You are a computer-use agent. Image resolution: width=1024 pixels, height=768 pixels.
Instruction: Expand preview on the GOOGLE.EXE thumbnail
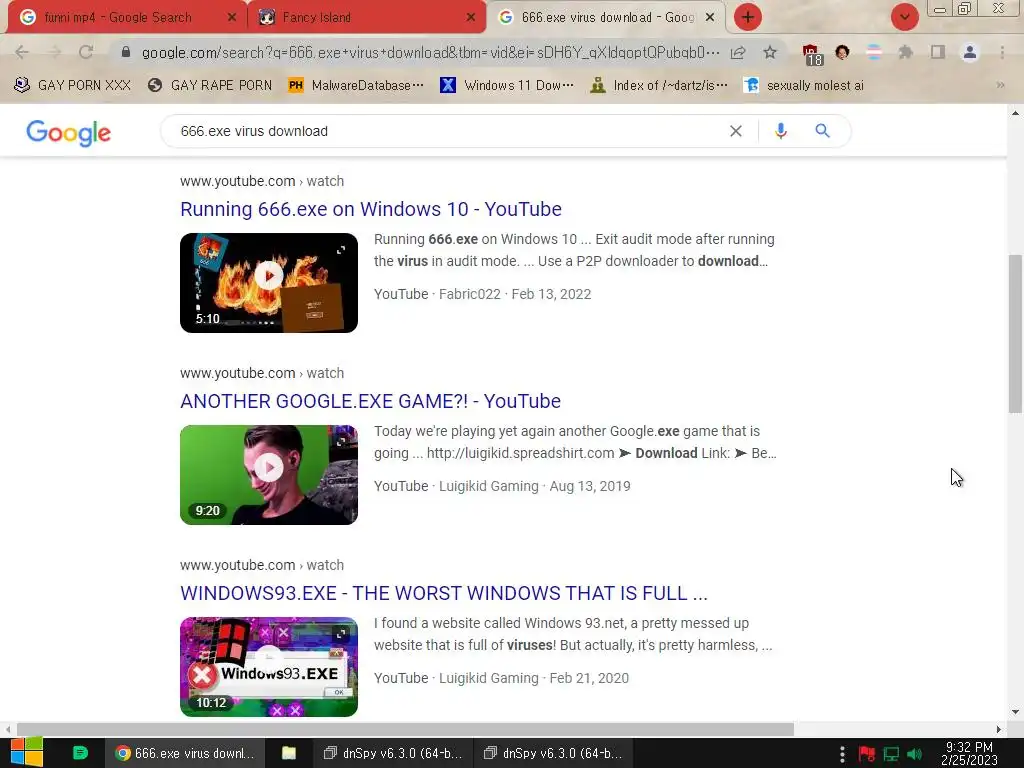[341, 442]
